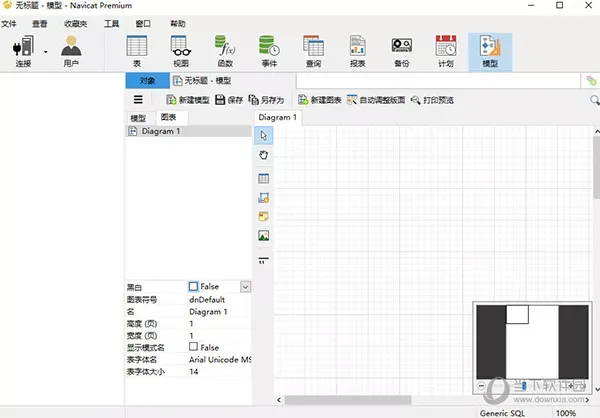Click 自动调整版面 (Auto Layout) button
The width and height of the screenshot is (600, 418).
tap(376, 100)
